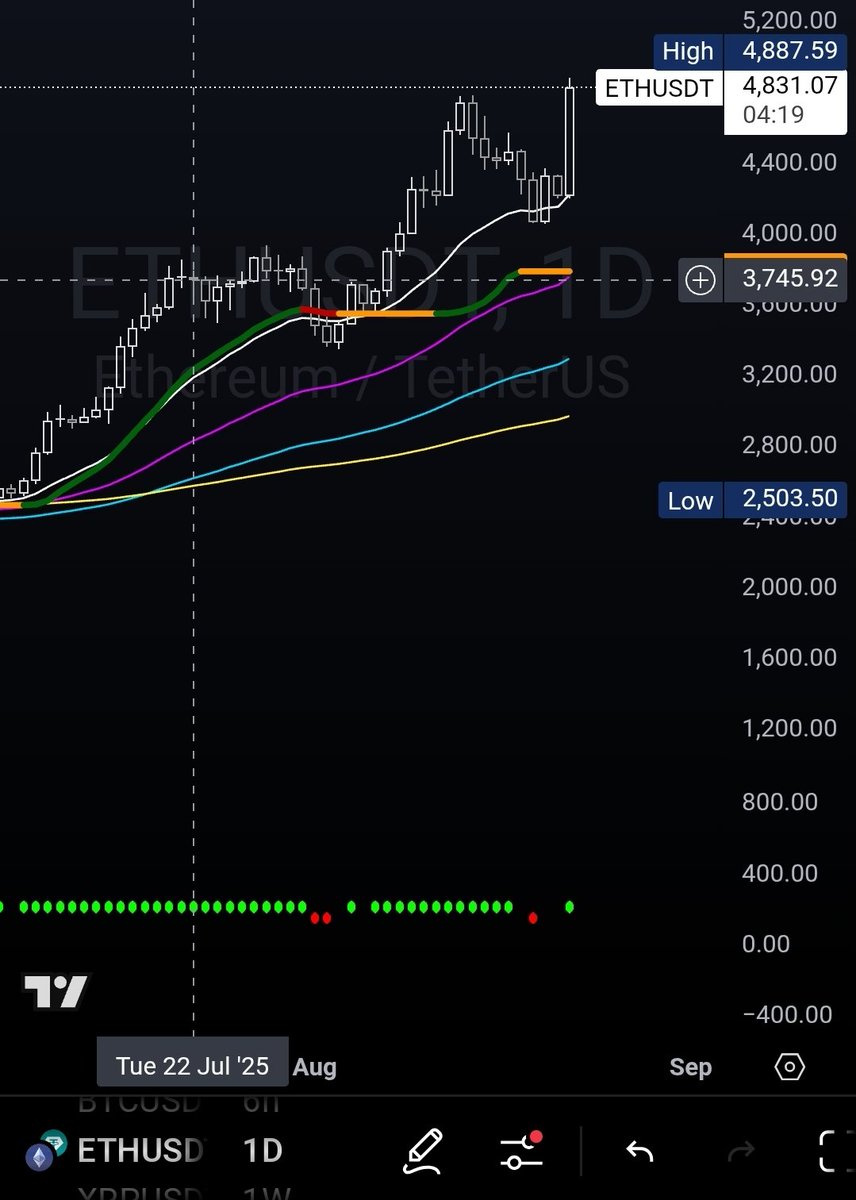Tap the Tue 22 Jul '25 date label
This screenshot has width=856, height=1200.
191,1064
